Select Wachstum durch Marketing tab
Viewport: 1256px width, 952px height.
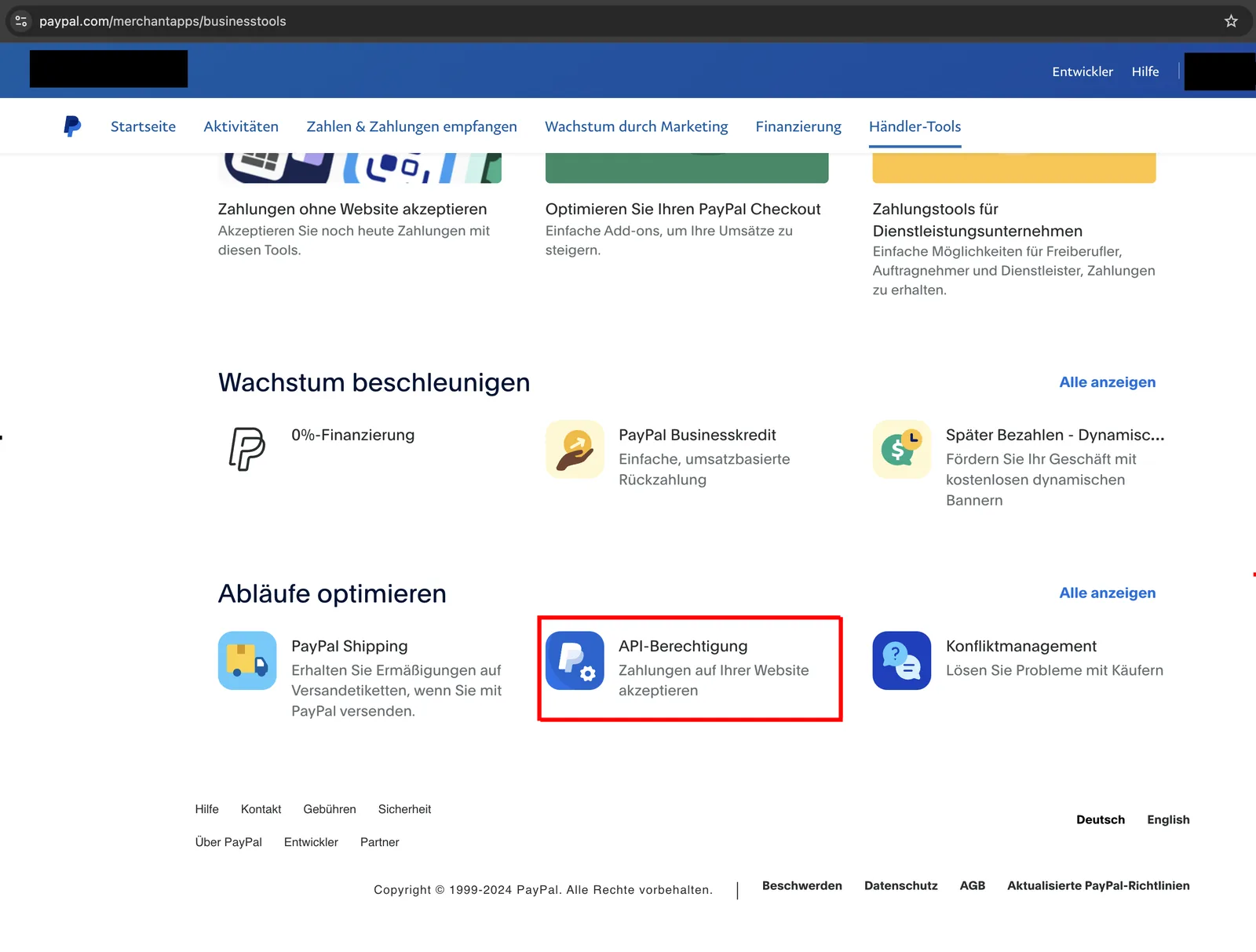(637, 126)
